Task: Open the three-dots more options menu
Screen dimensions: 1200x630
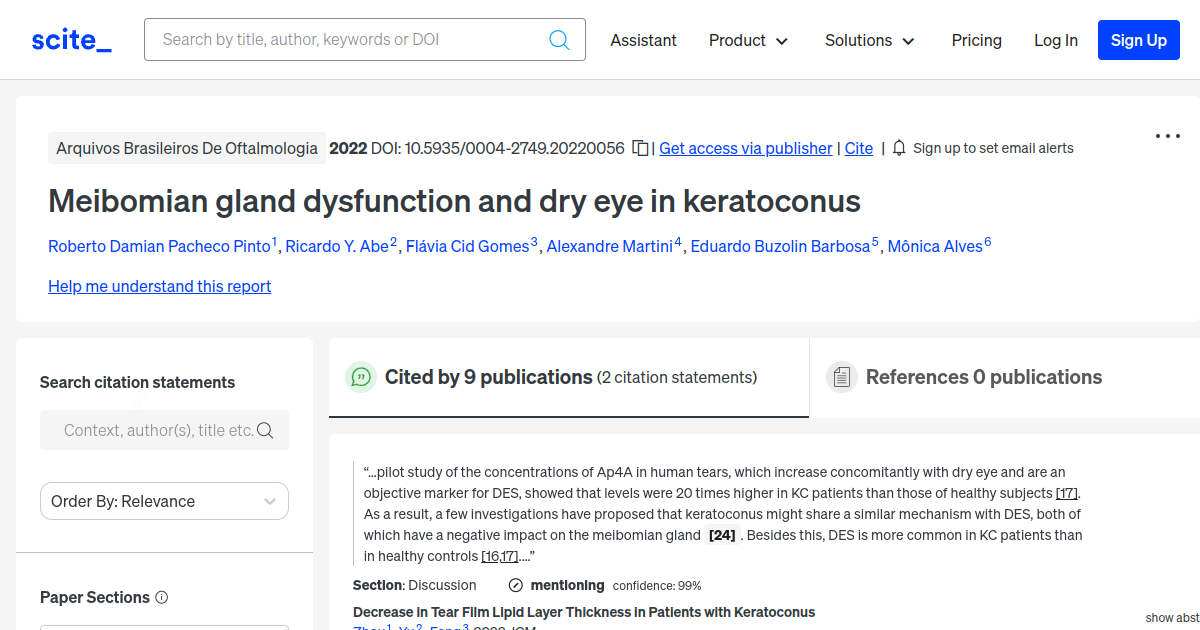Action: click(1167, 136)
